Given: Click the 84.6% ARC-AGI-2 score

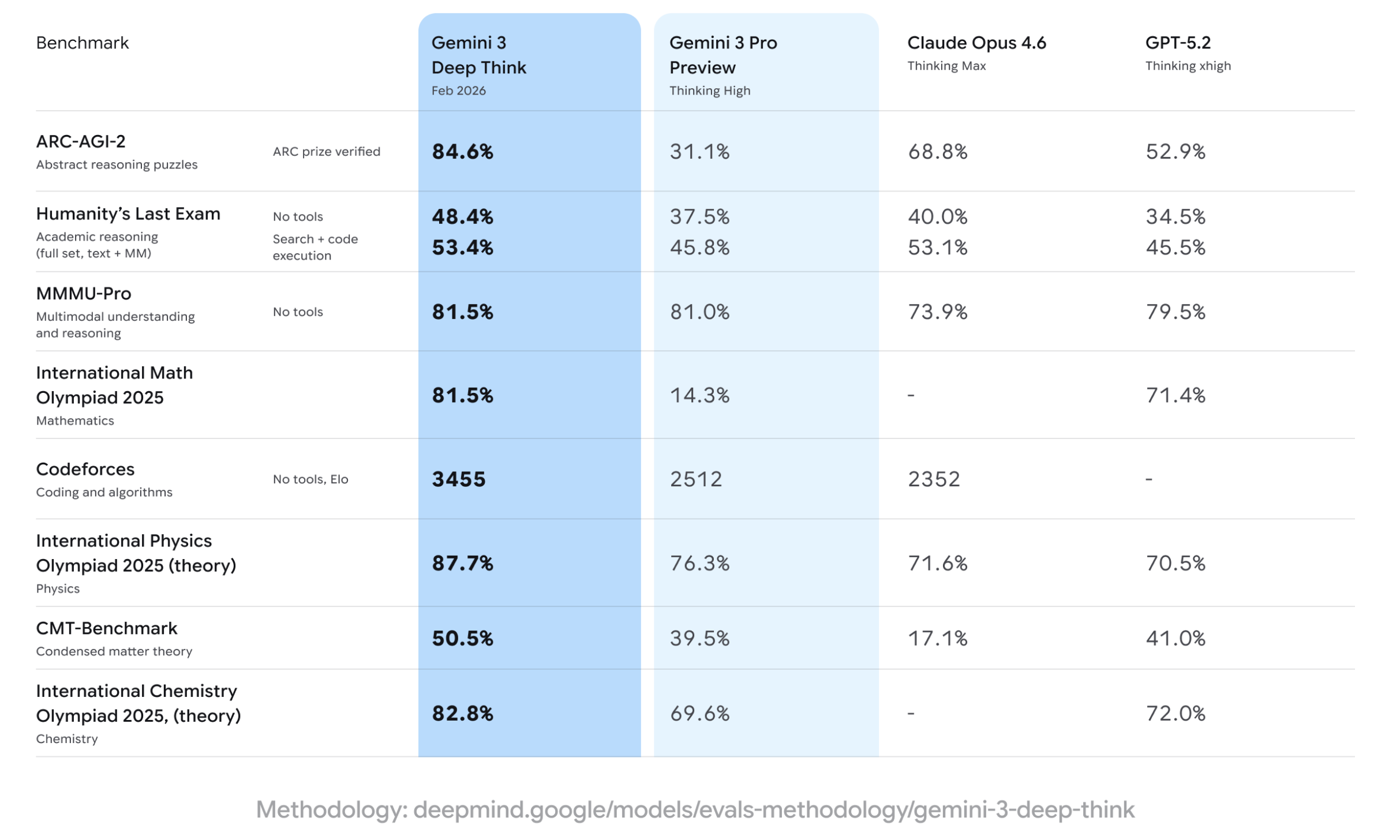Looking at the screenshot, I should [462, 152].
